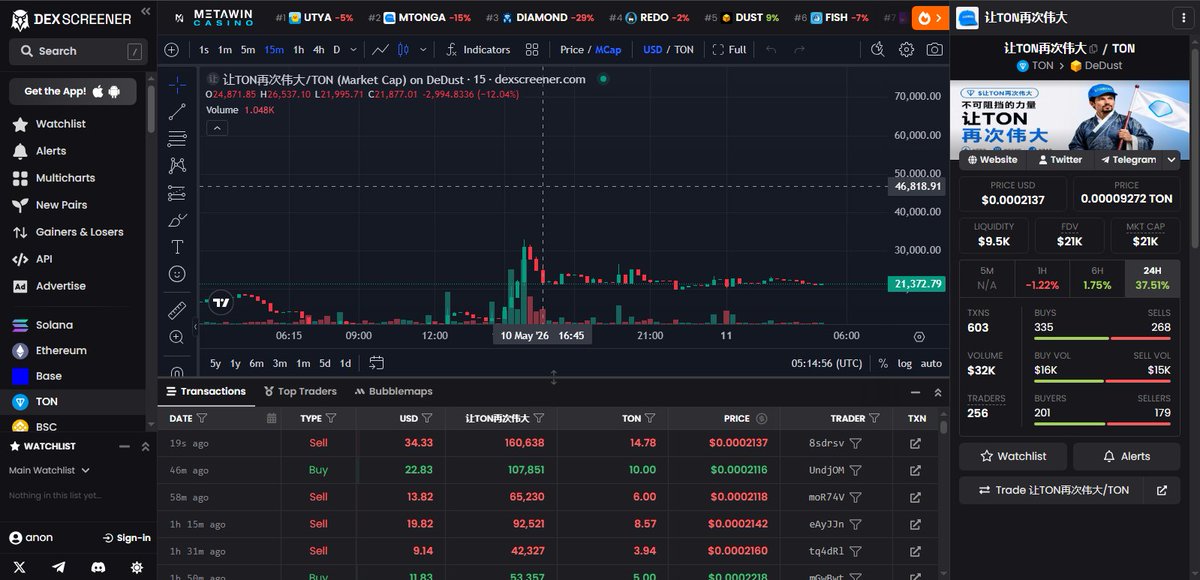
Task: Toggle auto scale on chart
Action: click(931, 363)
